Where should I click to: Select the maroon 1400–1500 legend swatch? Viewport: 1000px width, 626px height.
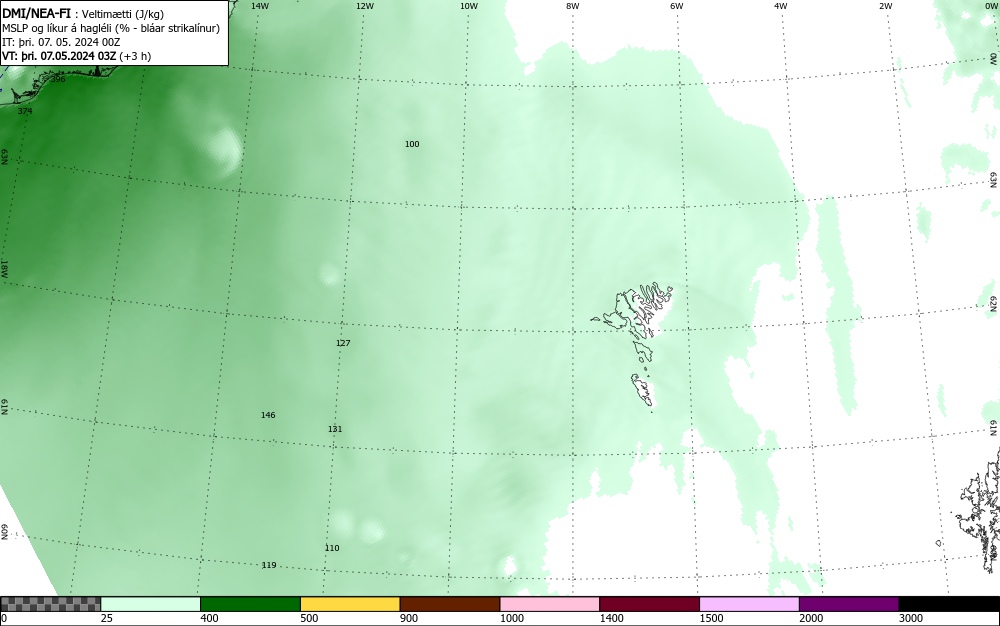[649, 604]
